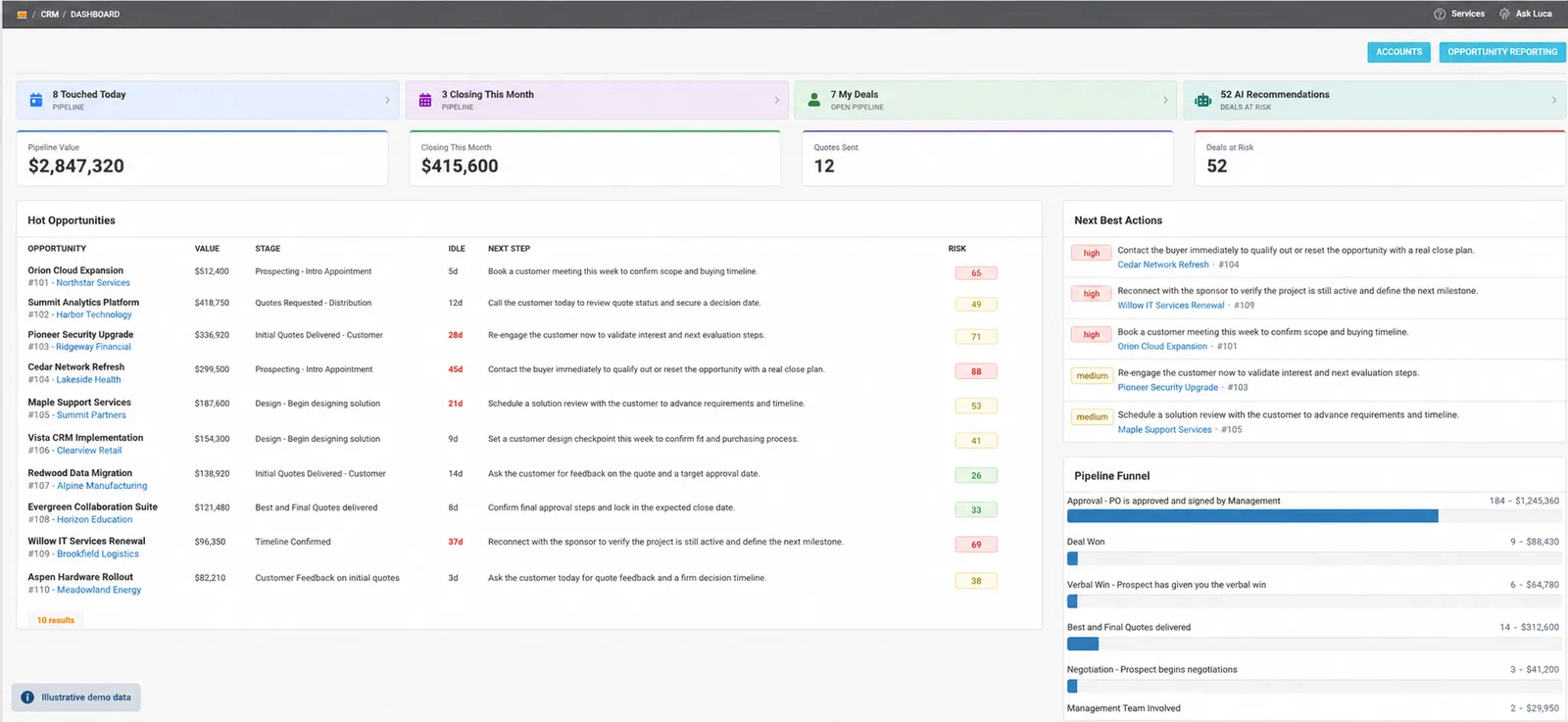Click the Deals at Risk 52 card

pos(1381,158)
